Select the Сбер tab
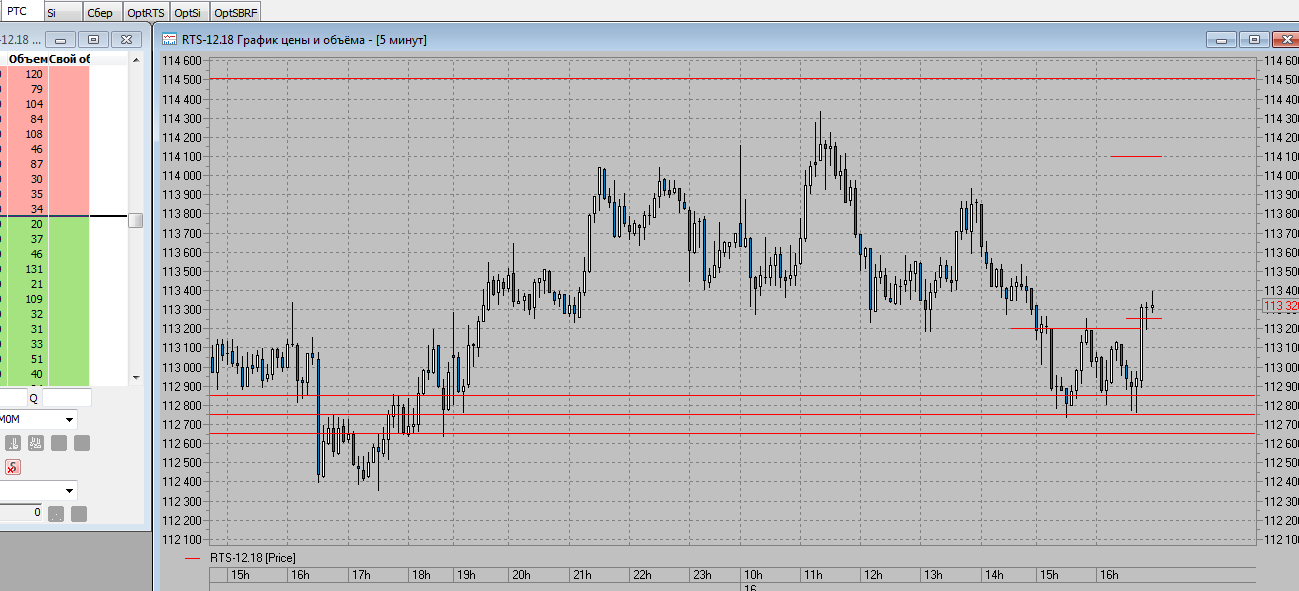The height and width of the screenshot is (591, 1299). click(x=104, y=12)
